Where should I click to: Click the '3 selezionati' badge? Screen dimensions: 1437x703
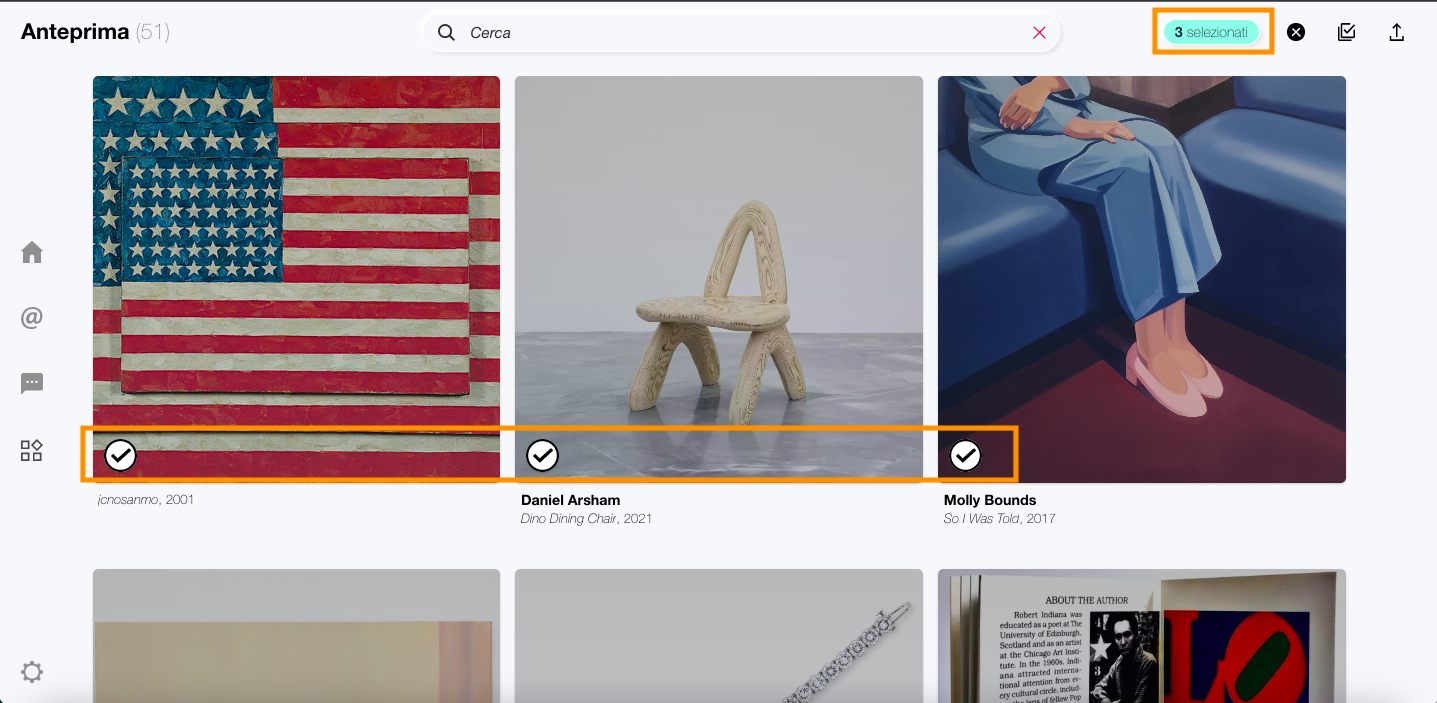[1211, 32]
